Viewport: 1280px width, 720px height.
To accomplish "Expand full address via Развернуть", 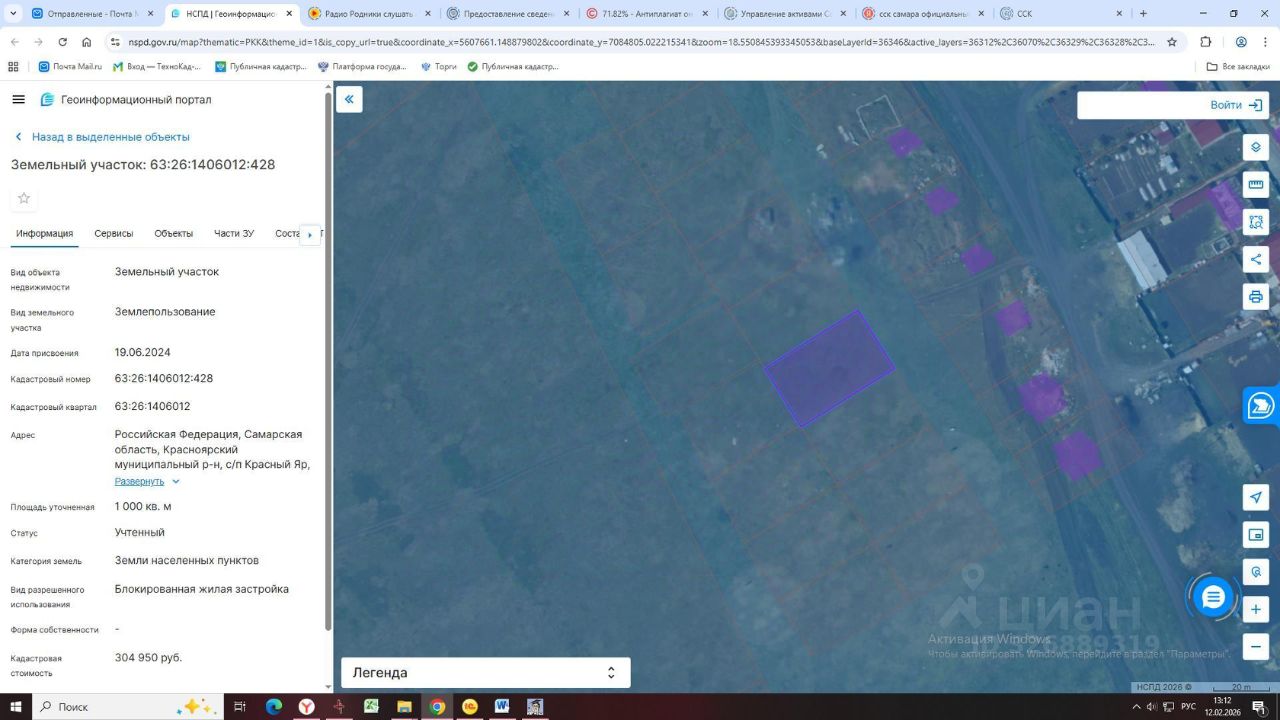I will (146, 481).
